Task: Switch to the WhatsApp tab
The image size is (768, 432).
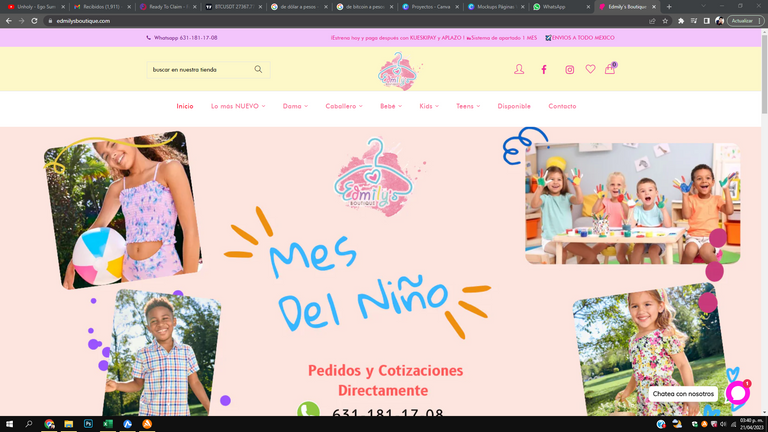Action: (x=561, y=7)
